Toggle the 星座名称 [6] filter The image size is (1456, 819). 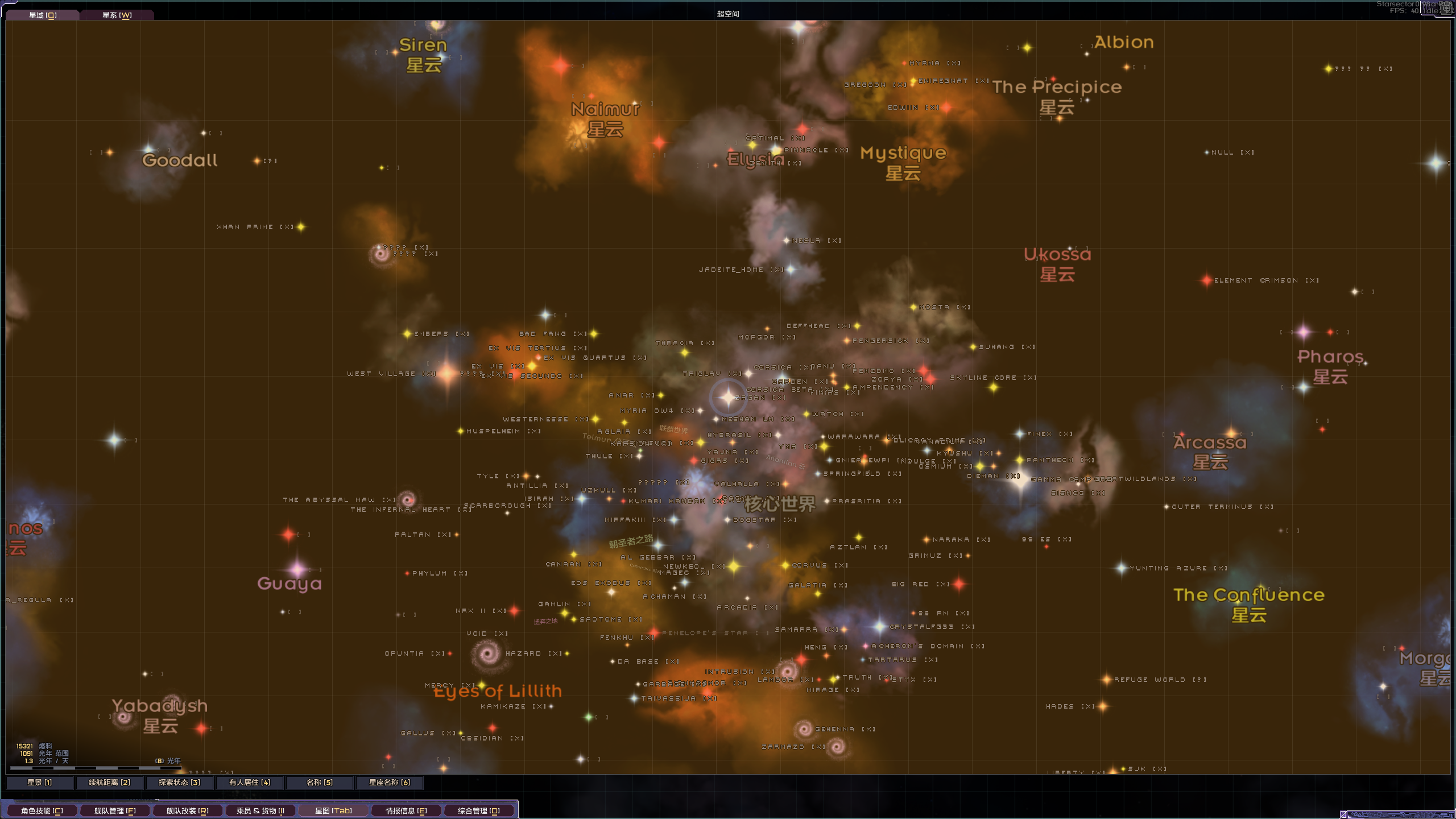[x=390, y=783]
